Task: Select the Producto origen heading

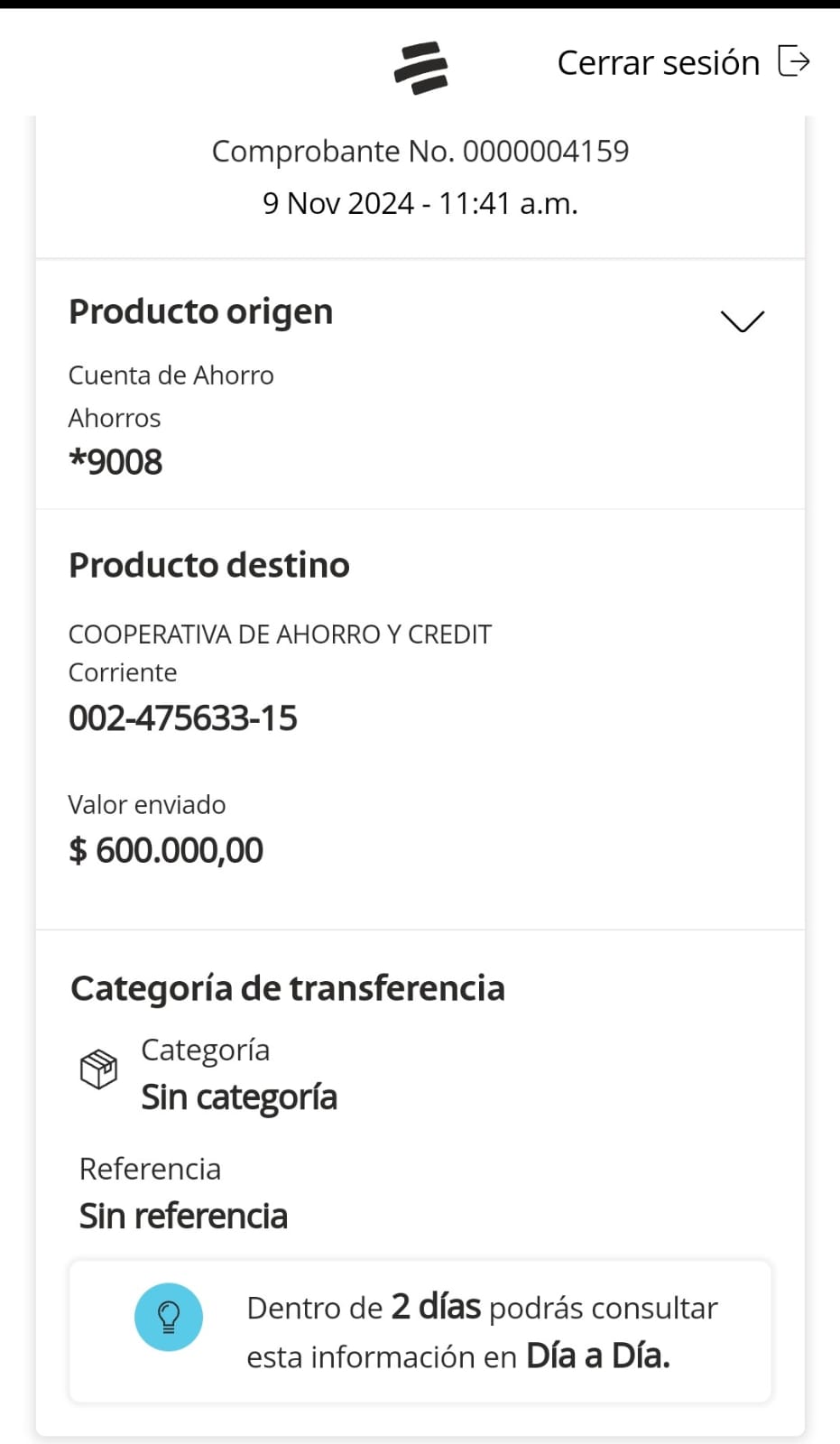Action: click(x=200, y=311)
